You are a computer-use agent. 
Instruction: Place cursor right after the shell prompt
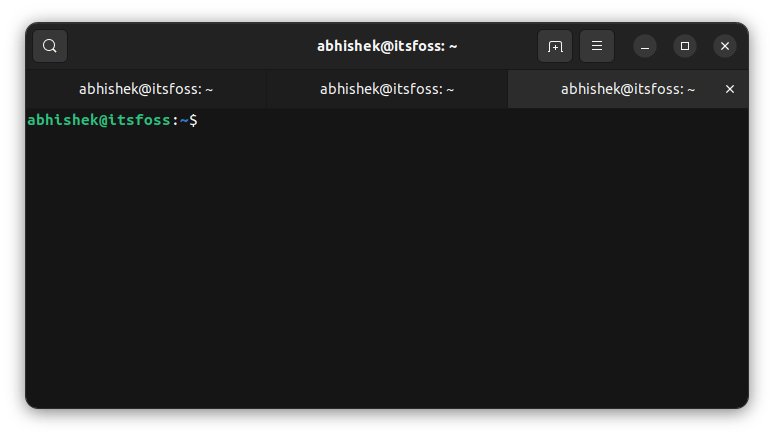pyautogui.click(x=203, y=120)
